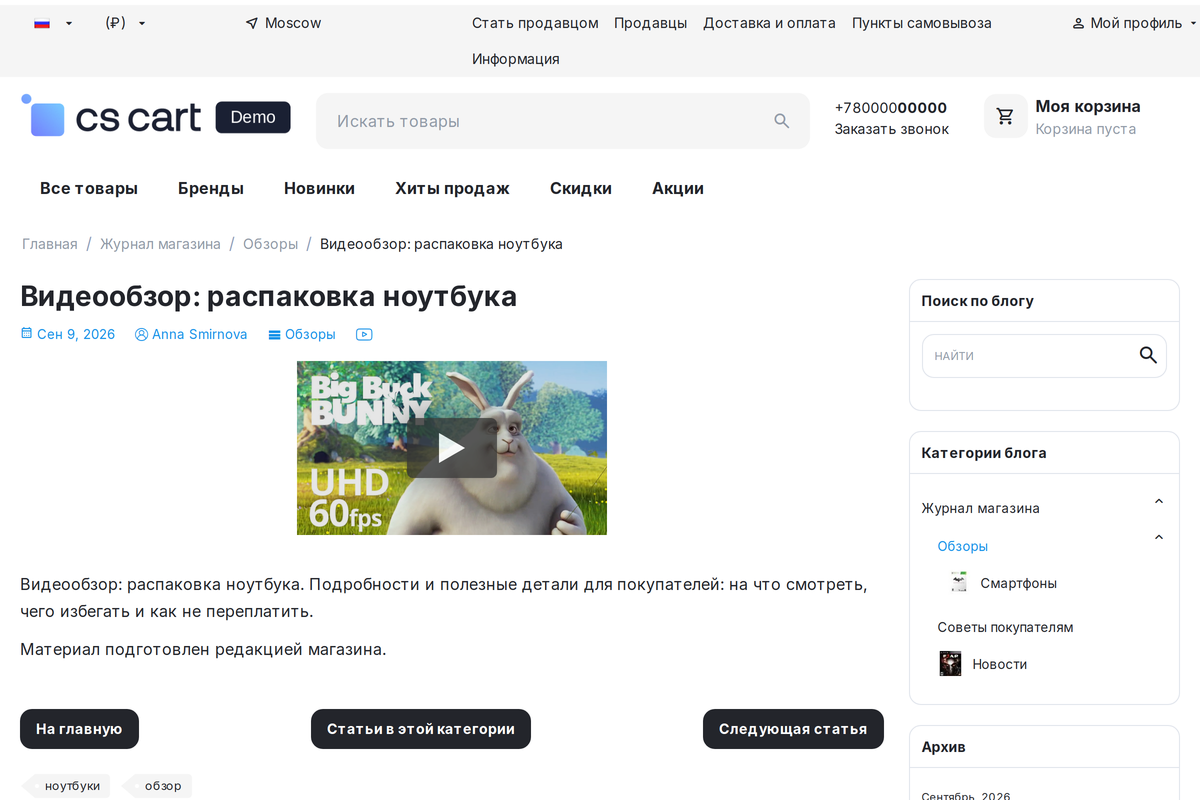Screen dimensions: 1200x800
Task: Open Пункты самовывоза link
Action: click(x=922, y=23)
